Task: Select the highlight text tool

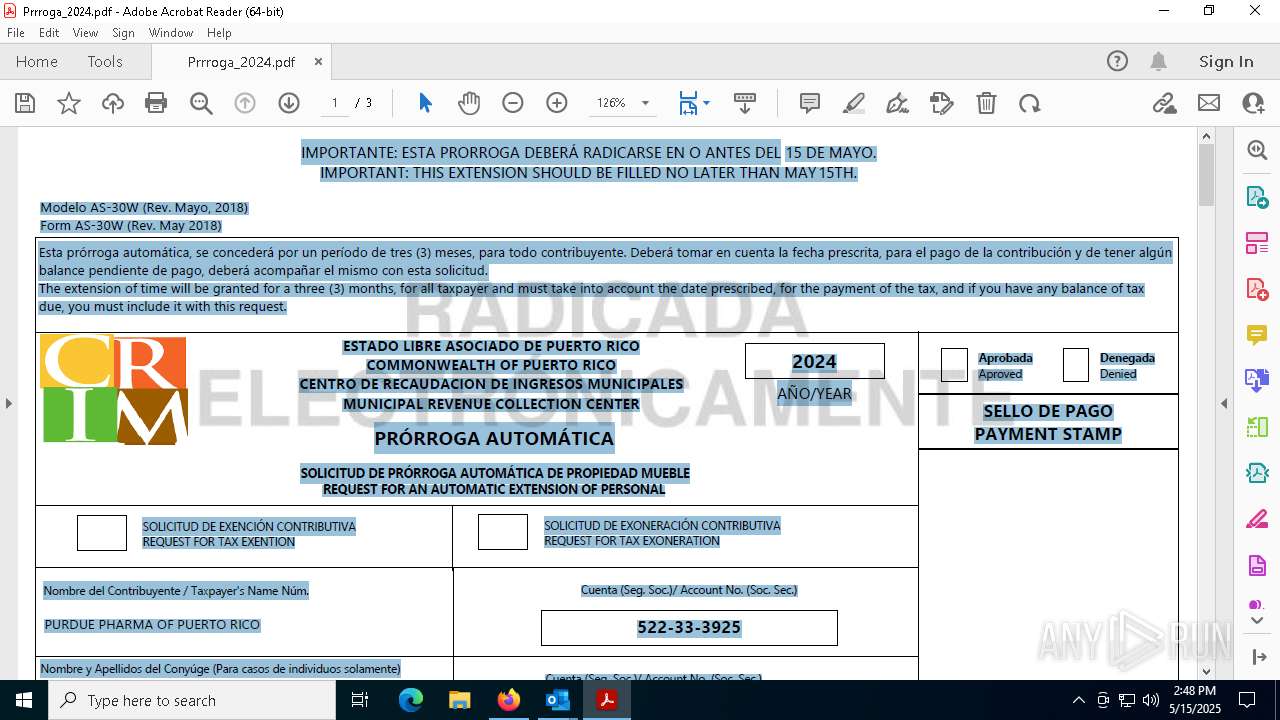Action: [854, 103]
